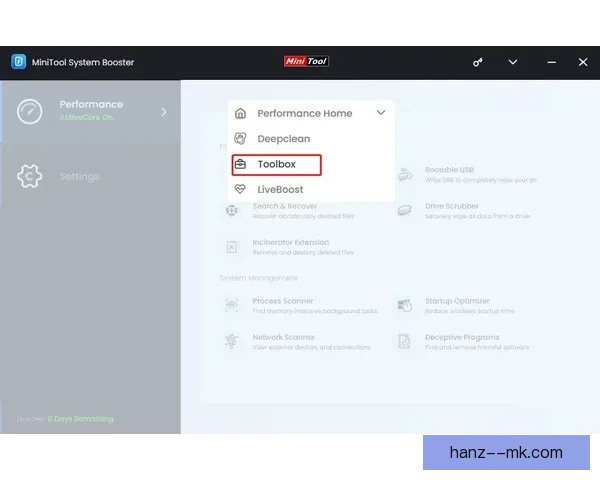600x480 pixels.
Task: Click the Toolbox briefcase icon
Action: click(x=240, y=164)
